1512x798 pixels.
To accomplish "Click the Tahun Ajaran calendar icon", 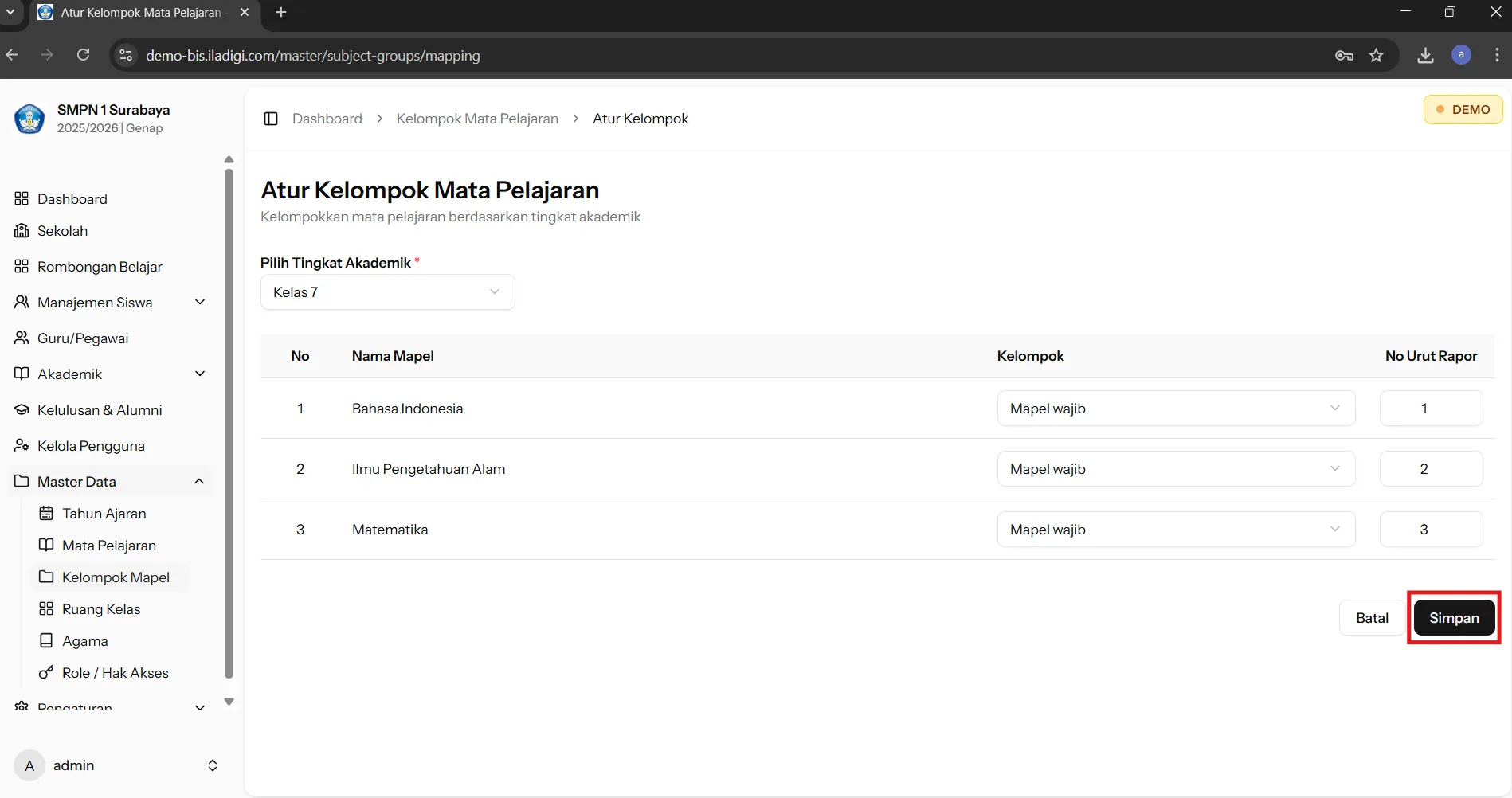I will [46, 513].
